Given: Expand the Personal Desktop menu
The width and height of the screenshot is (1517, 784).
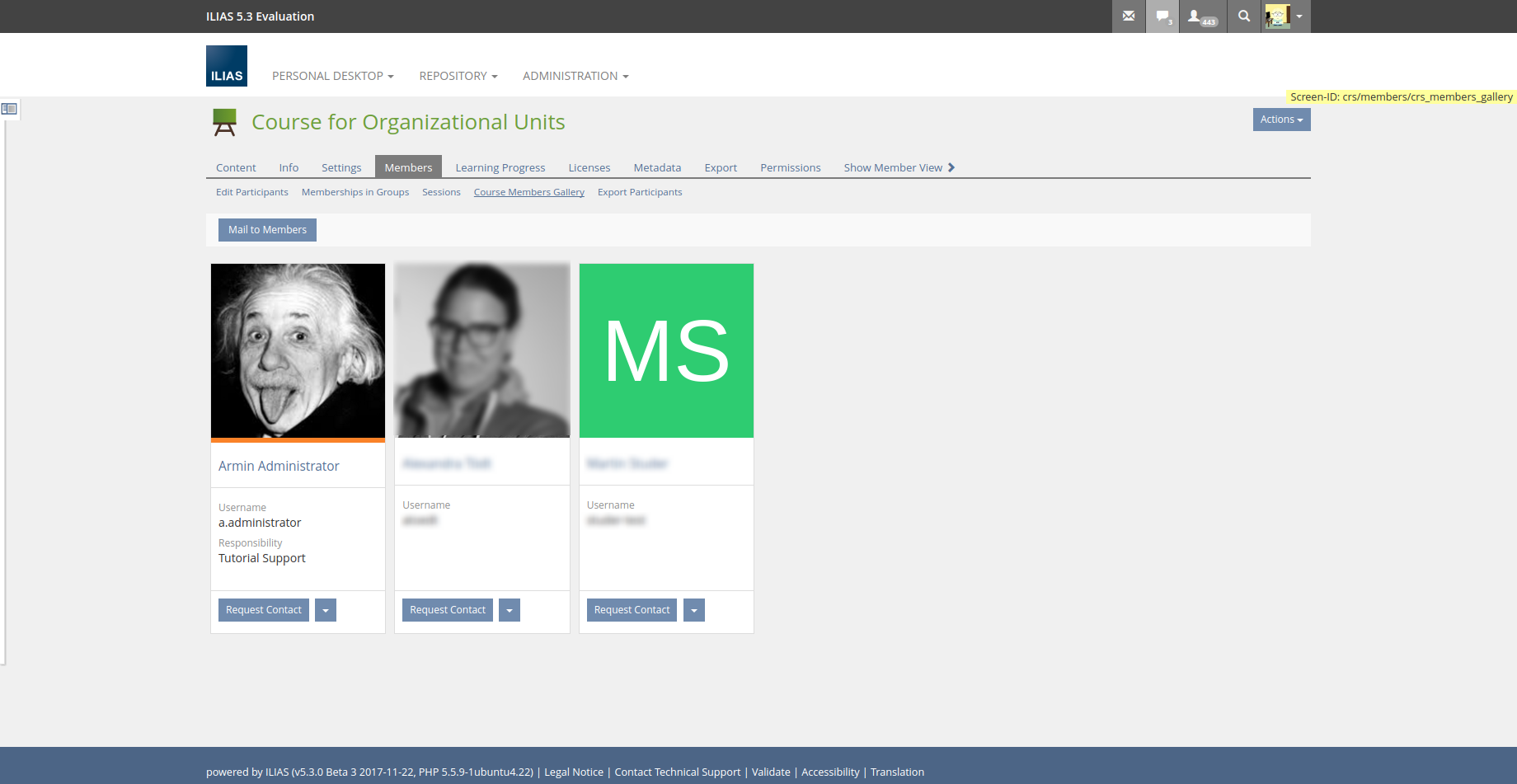Looking at the screenshot, I should 332,76.
